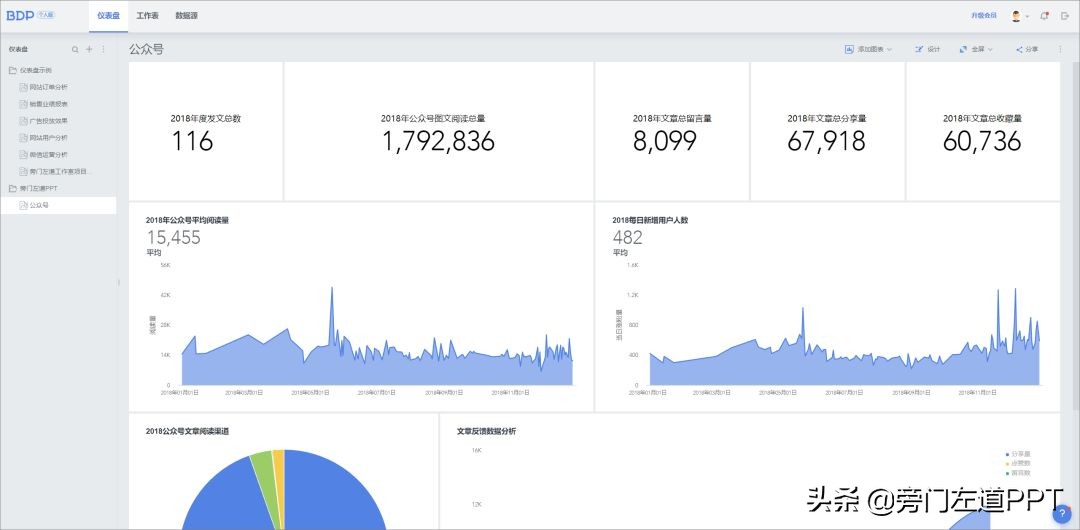Expand 添加图表 dropdown arrow
1080x530 pixels.
[x=889, y=50]
